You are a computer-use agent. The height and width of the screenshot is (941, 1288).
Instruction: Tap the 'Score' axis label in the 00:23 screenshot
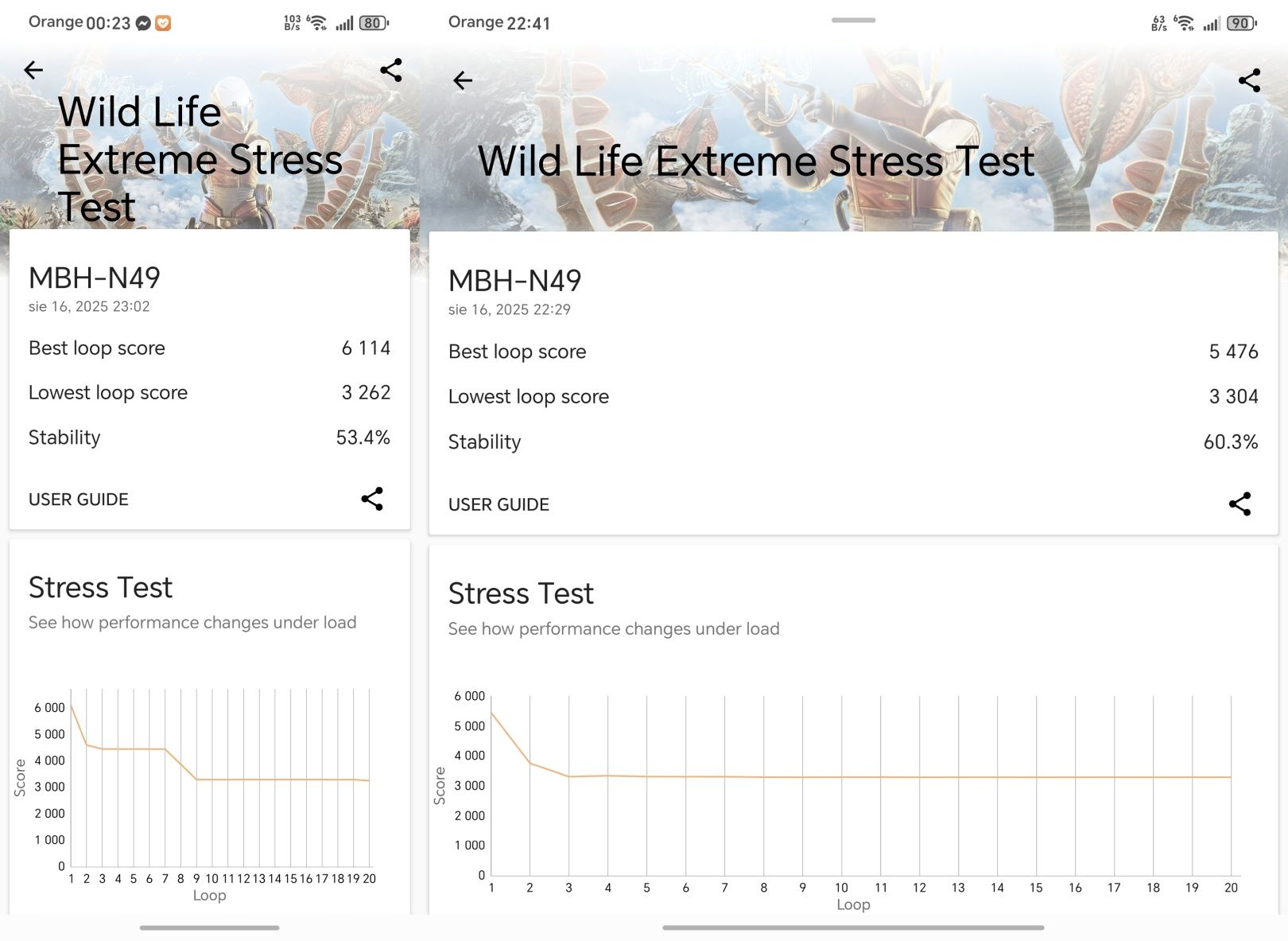point(20,778)
